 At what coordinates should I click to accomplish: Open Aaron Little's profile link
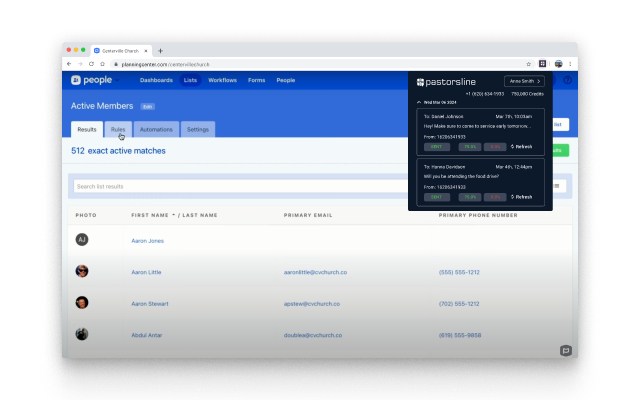pos(146,272)
